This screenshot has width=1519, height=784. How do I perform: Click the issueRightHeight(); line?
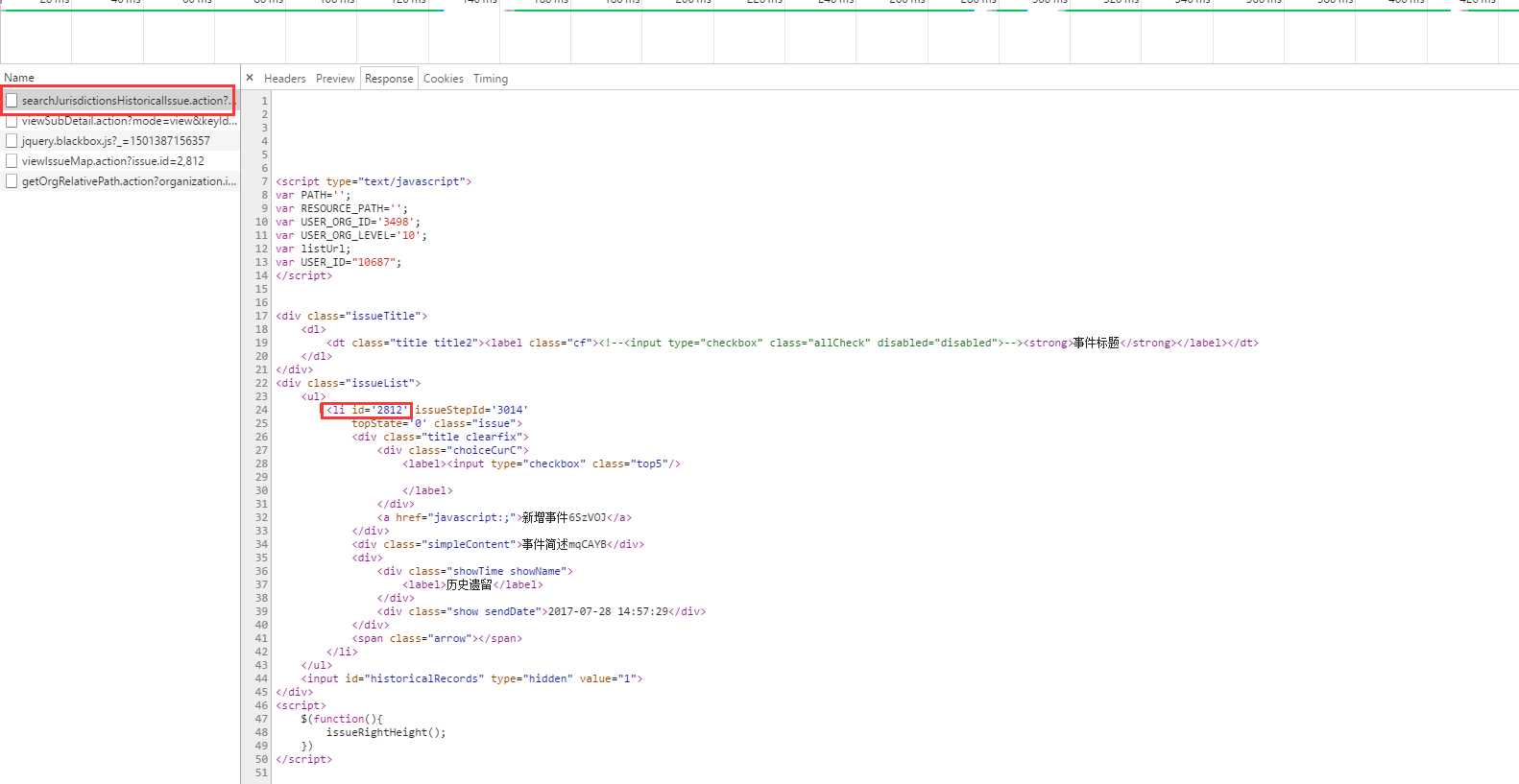pyautogui.click(x=386, y=732)
